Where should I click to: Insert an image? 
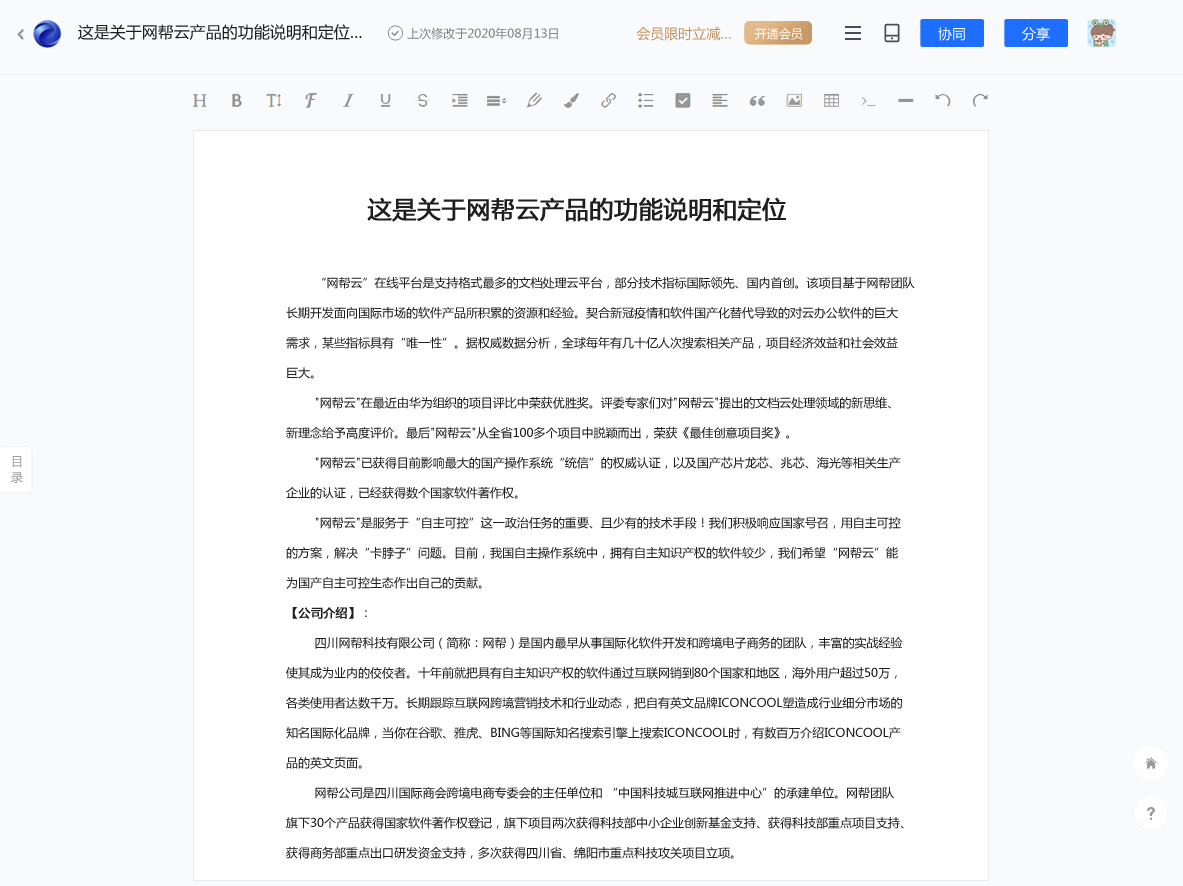(x=794, y=100)
